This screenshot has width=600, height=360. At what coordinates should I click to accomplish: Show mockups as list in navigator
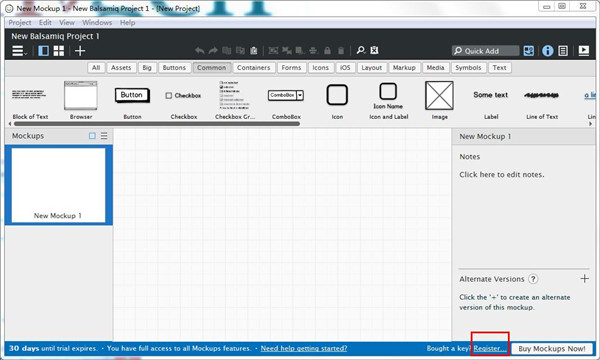coord(104,136)
